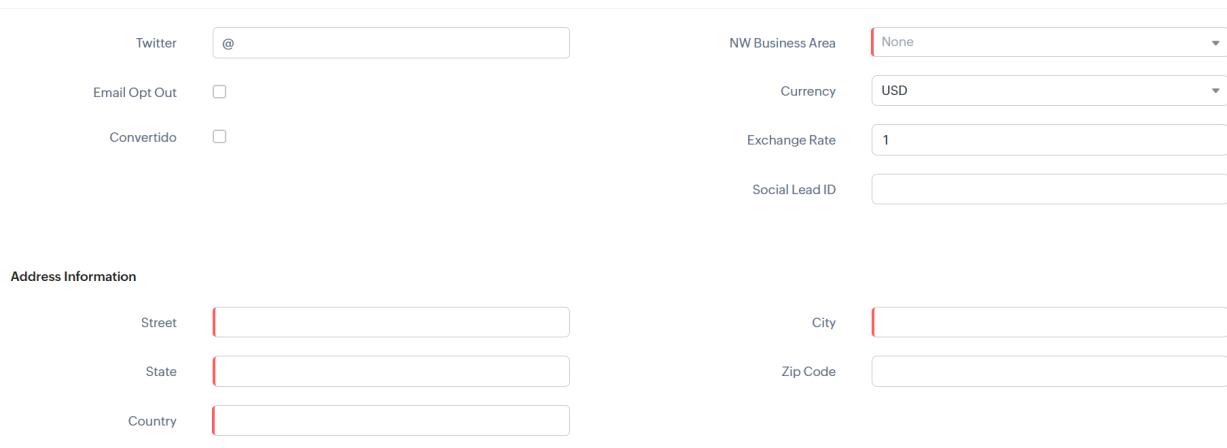The image size is (1227, 448).
Task: Tick the Email Opt Out checkbox
Action: (220, 91)
